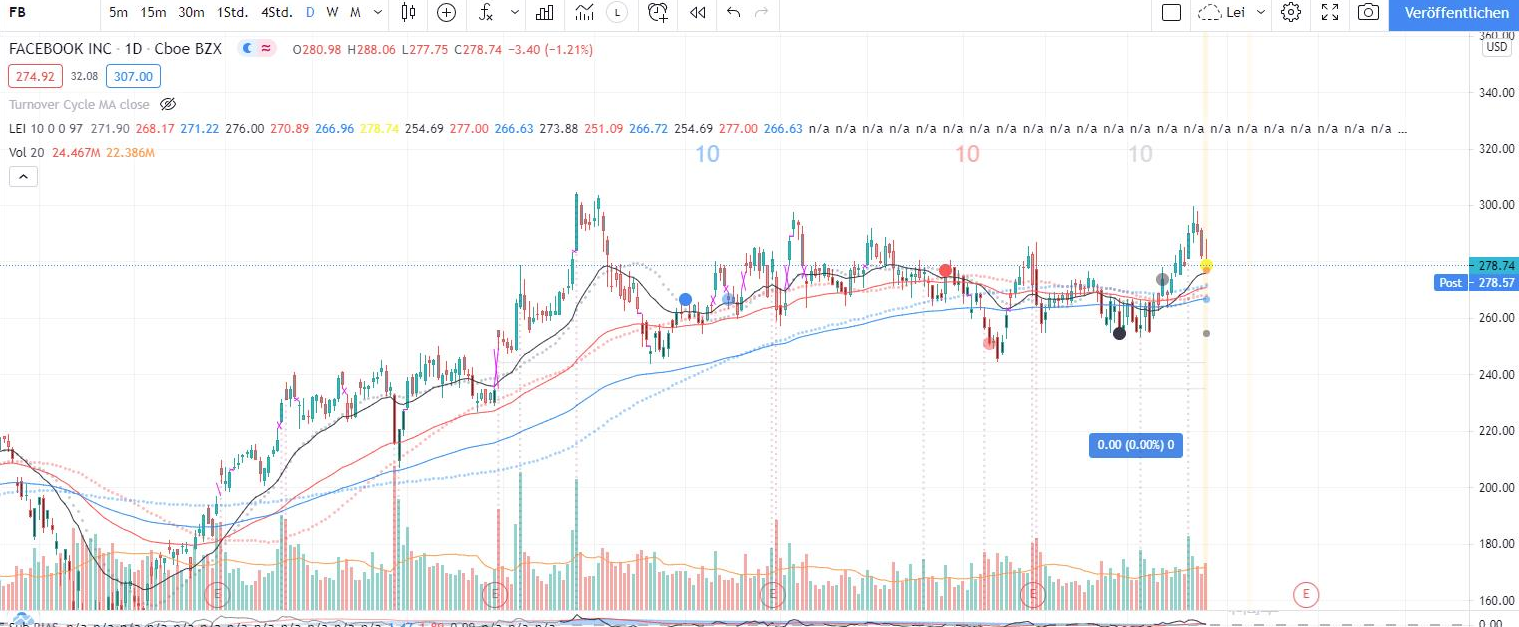Select the LEI 10 0 0 97 indicator legend
Screen dimensions: 1519x627
pos(47,129)
